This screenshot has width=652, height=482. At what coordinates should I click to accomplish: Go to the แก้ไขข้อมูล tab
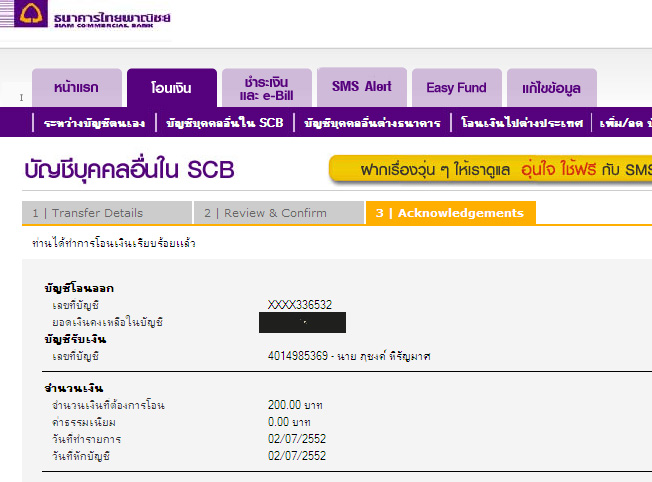click(x=552, y=88)
